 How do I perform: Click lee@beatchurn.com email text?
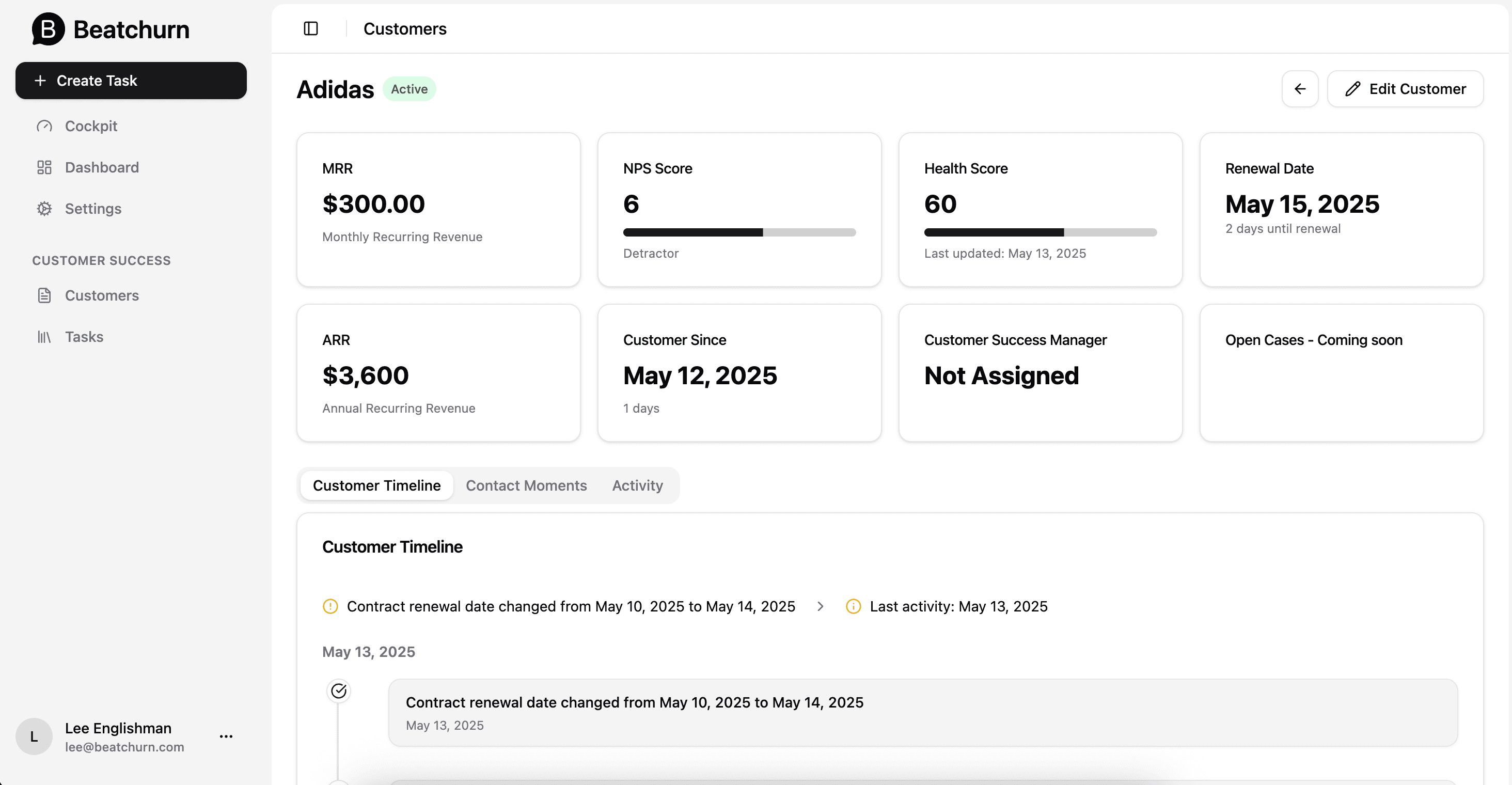(124, 747)
